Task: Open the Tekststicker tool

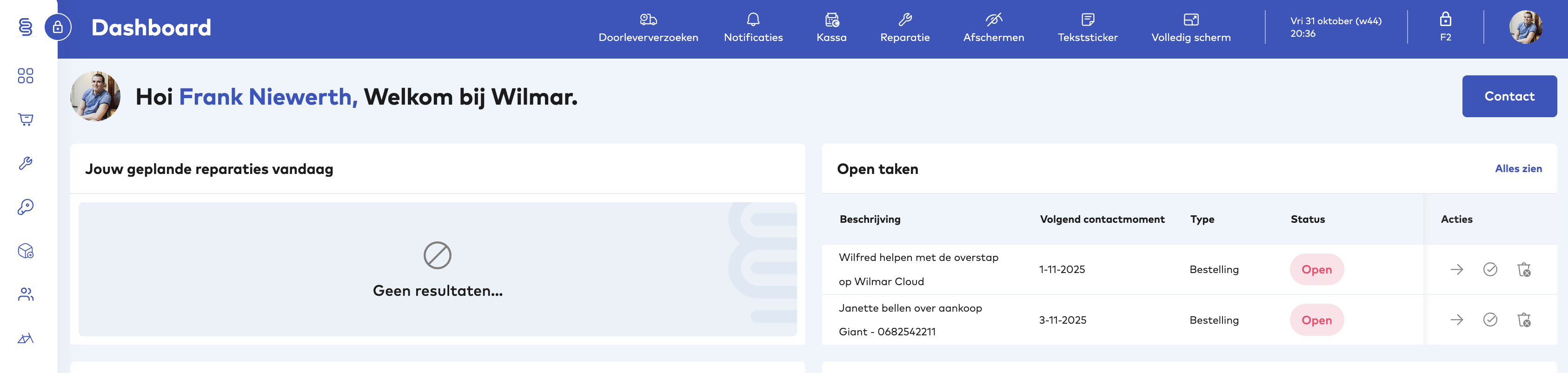Action: coord(1087,28)
